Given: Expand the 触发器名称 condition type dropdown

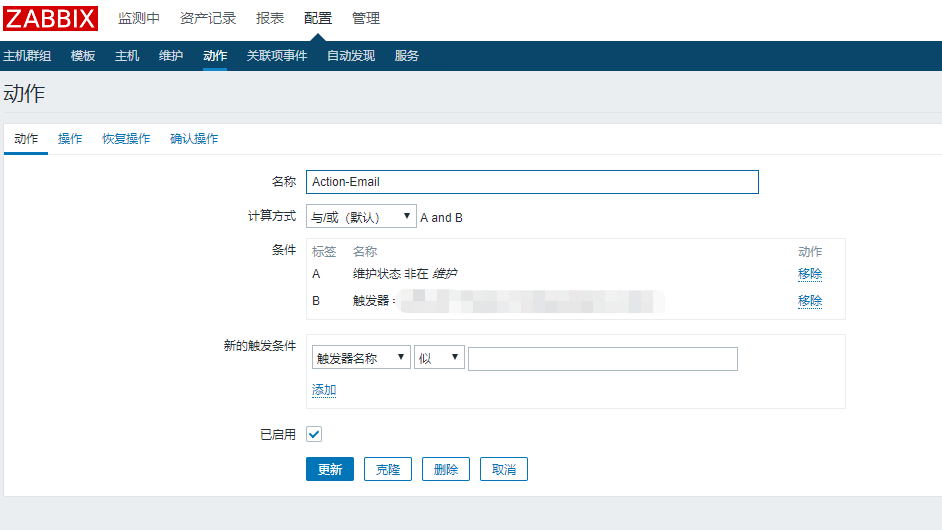Looking at the screenshot, I should click(360, 358).
